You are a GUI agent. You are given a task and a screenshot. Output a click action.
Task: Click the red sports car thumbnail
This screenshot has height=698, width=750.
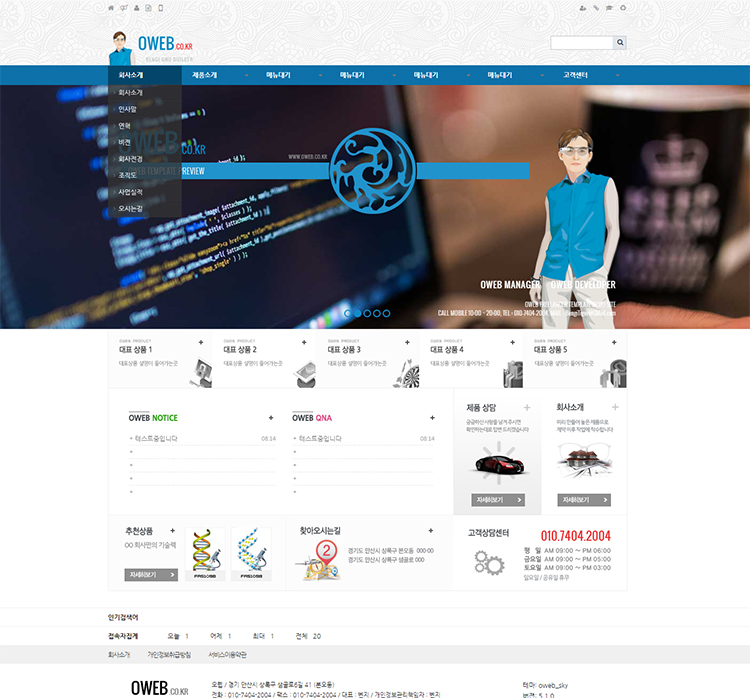tap(499, 464)
